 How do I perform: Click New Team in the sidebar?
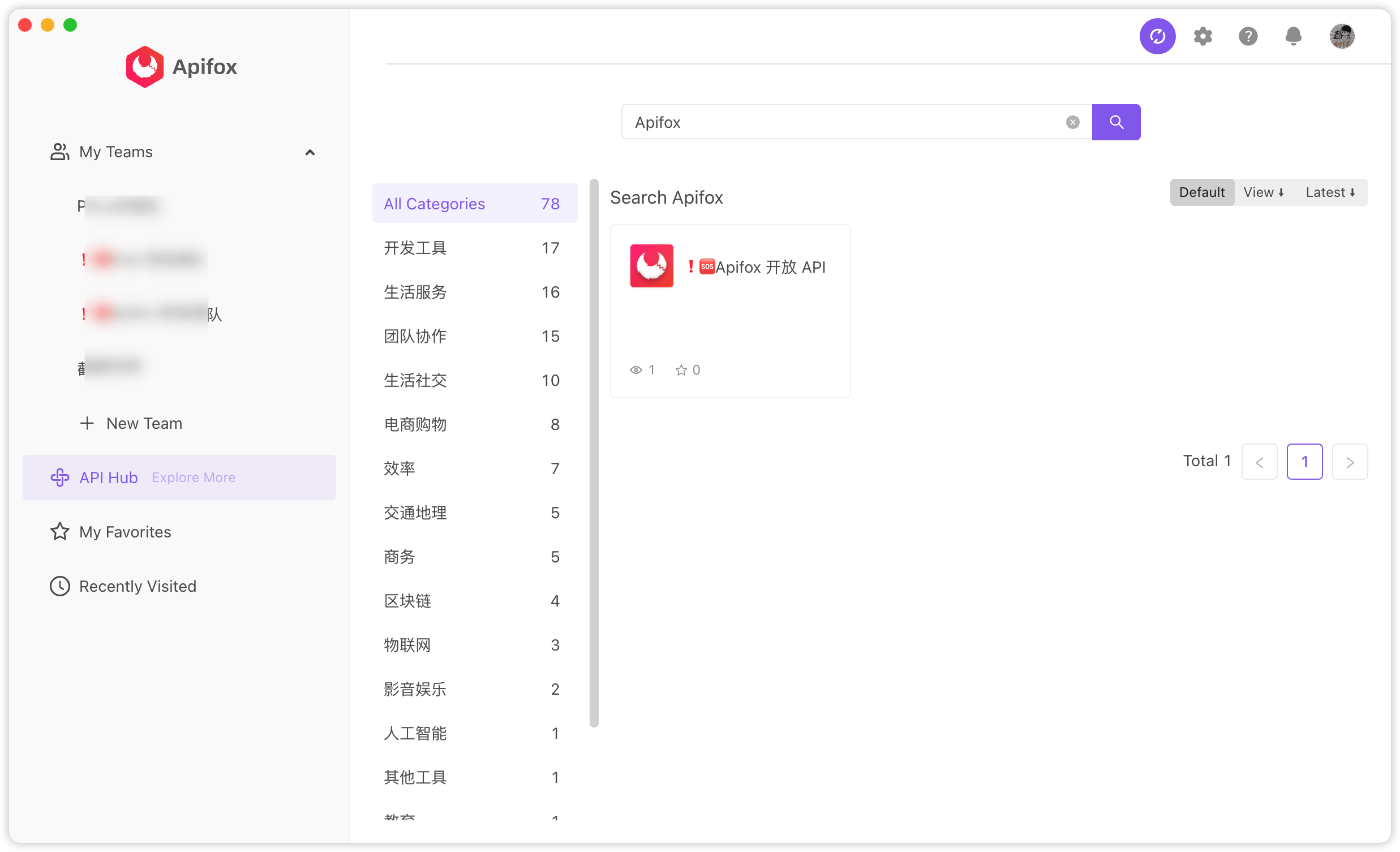click(x=144, y=423)
